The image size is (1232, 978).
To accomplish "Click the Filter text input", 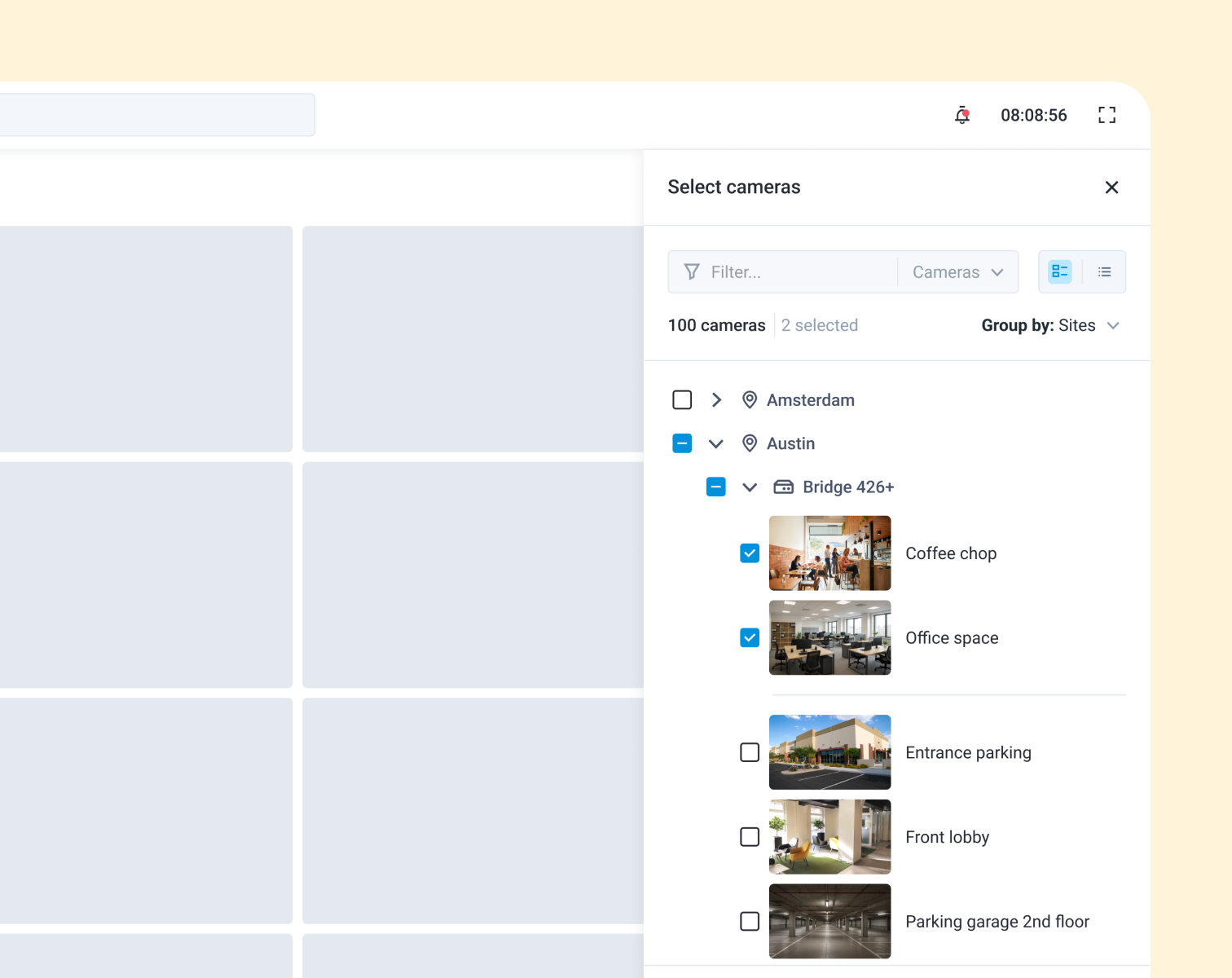I will point(783,272).
